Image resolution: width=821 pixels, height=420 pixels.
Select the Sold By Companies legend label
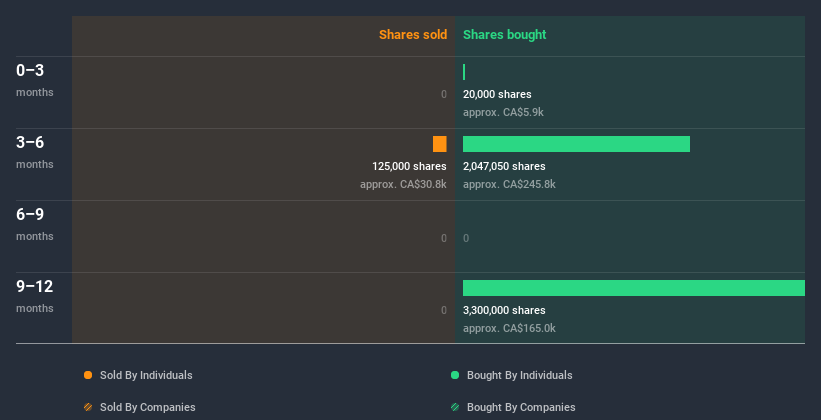click(148, 407)
